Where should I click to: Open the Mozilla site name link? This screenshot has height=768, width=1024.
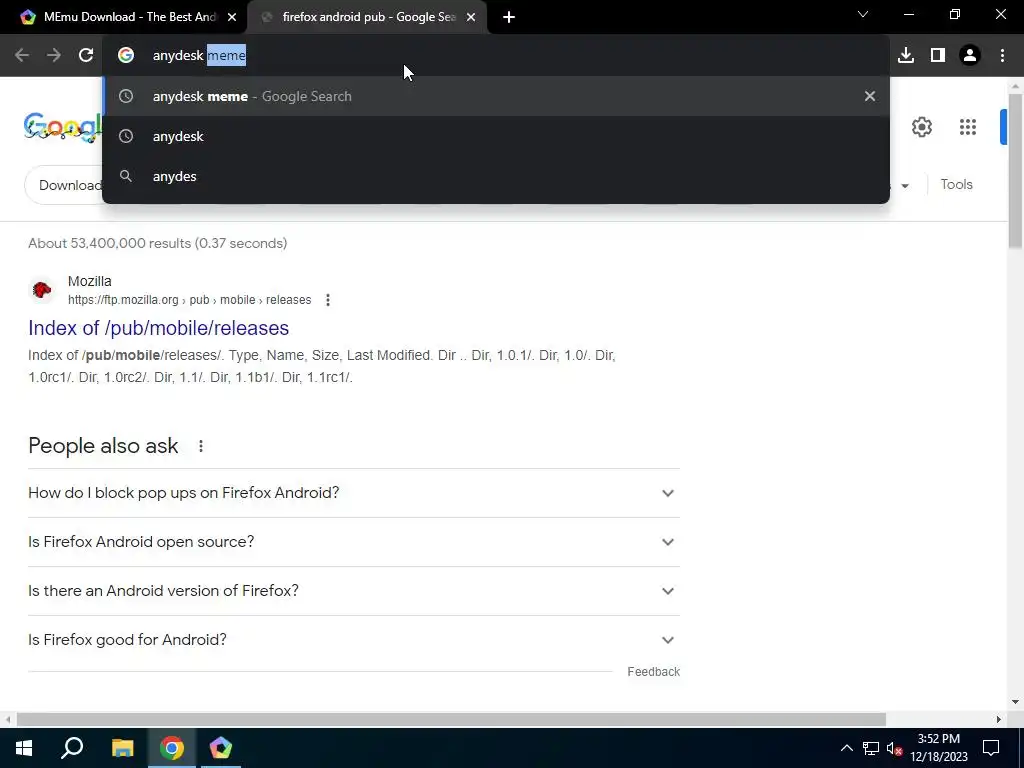pos(89,281)
